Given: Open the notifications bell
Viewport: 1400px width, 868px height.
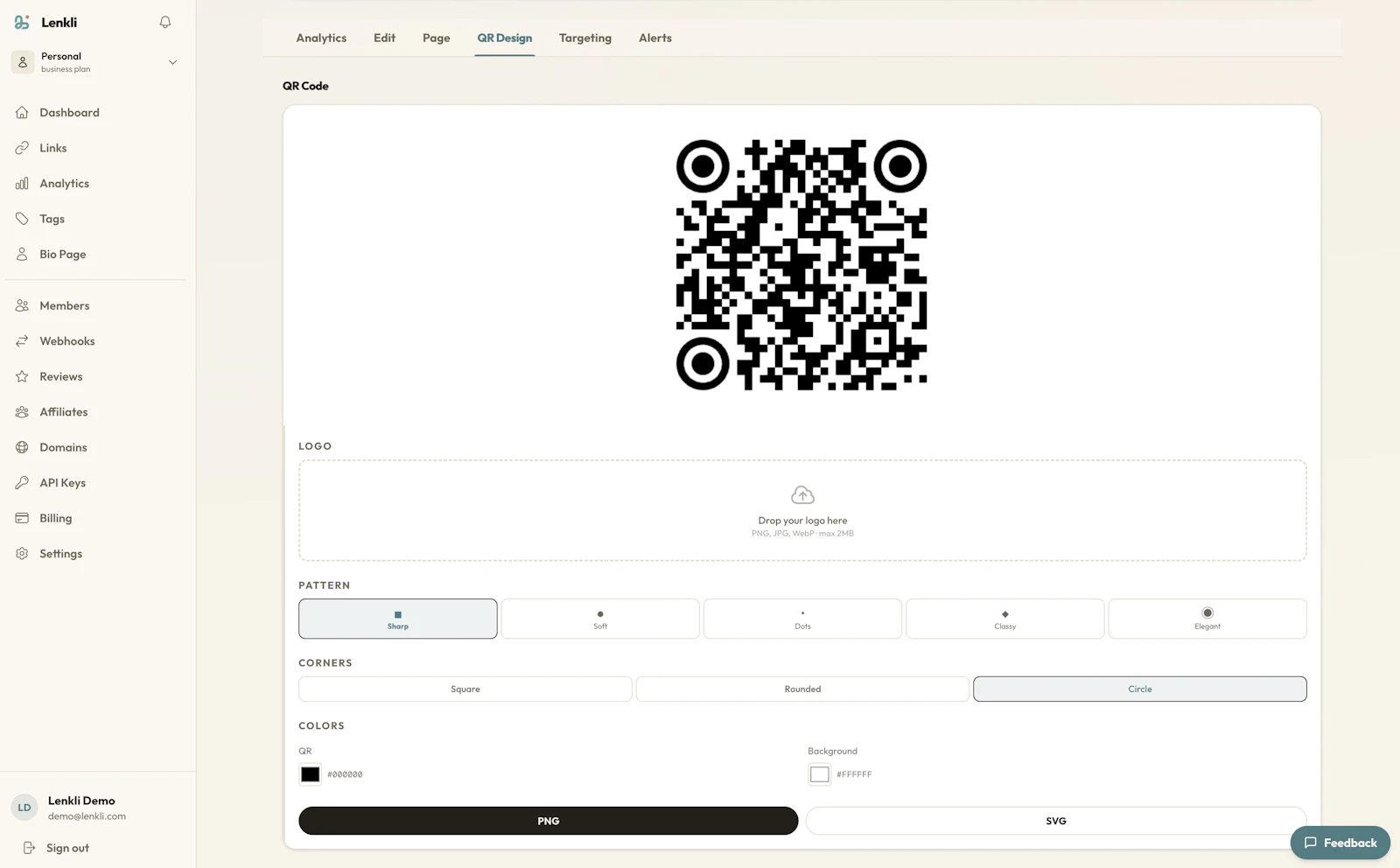Looking at the screenshot, I should point(165,23).
